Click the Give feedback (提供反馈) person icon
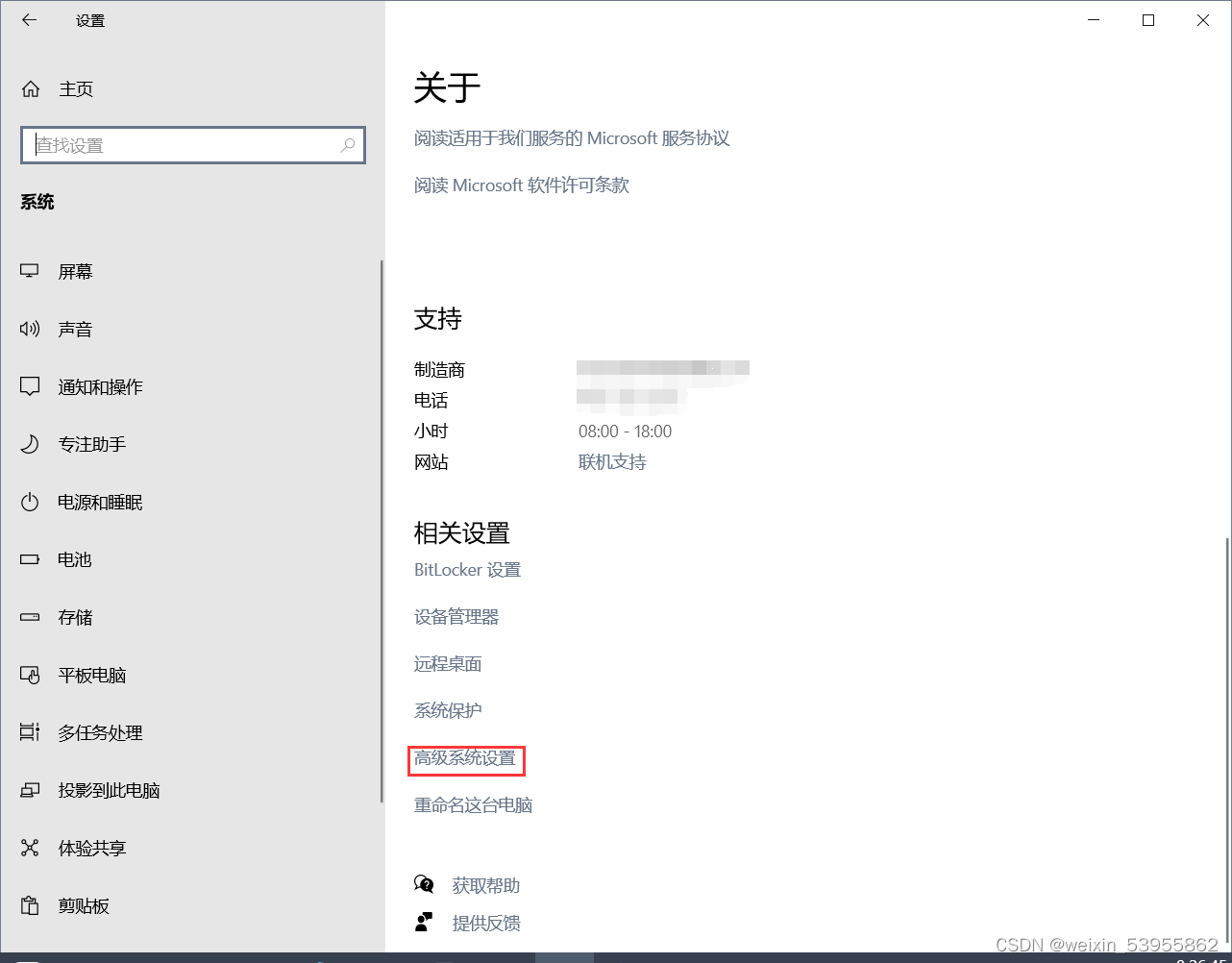This screenshot has height=963, width=1232. point(424,923)
